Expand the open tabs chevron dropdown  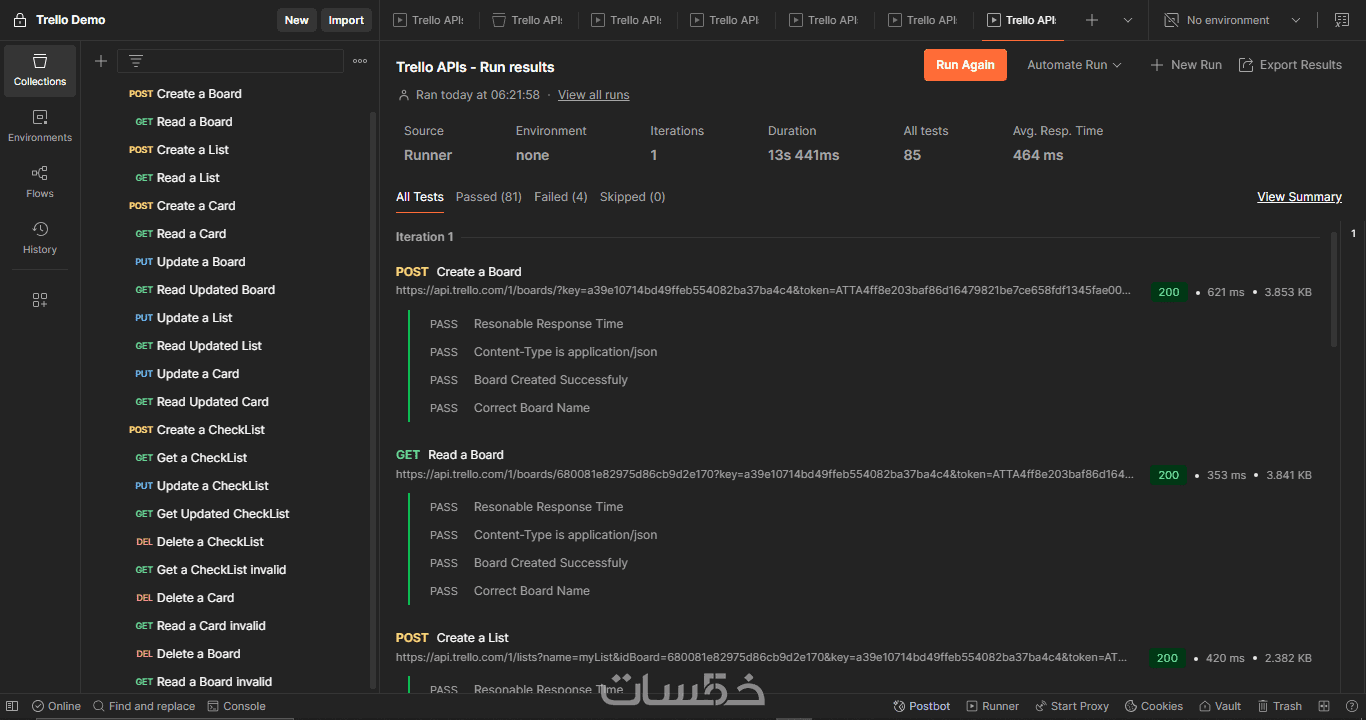tap(1128, 20)
